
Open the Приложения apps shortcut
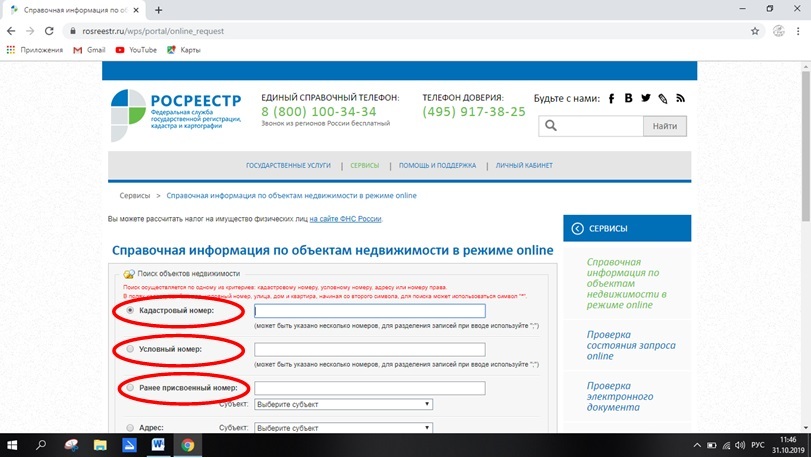pyautogui.click(x=35, y=50)
